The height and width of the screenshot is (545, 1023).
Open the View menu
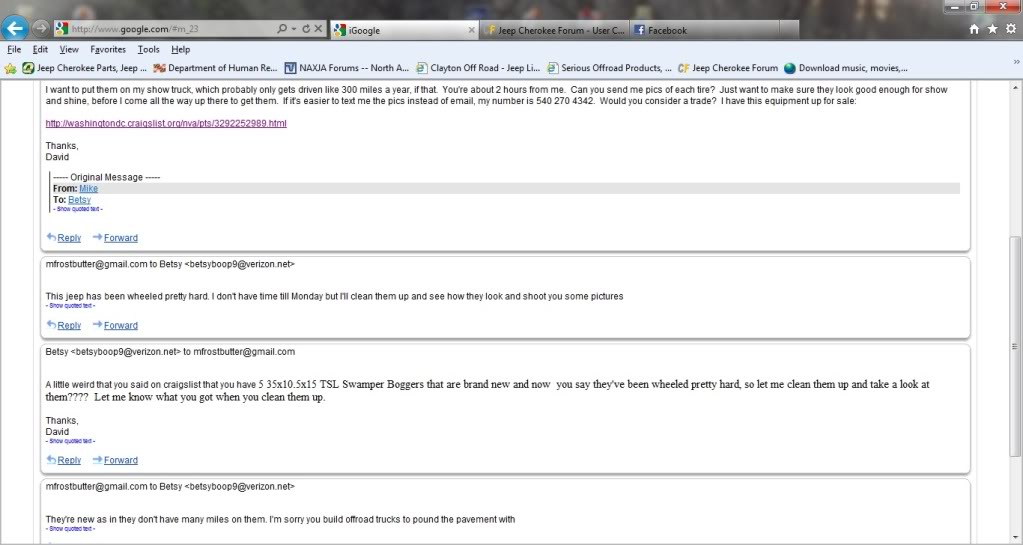69,49
